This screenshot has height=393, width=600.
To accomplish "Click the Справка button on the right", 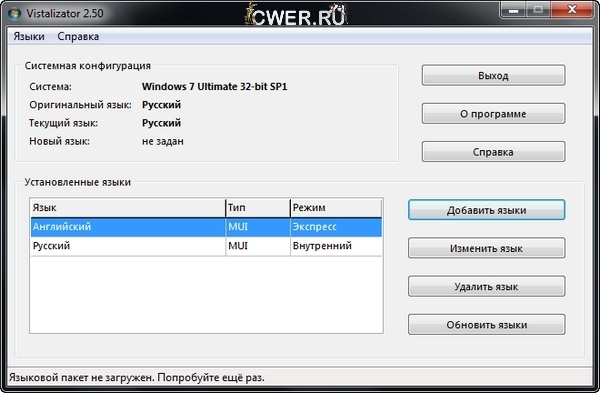I will (493, 152).
